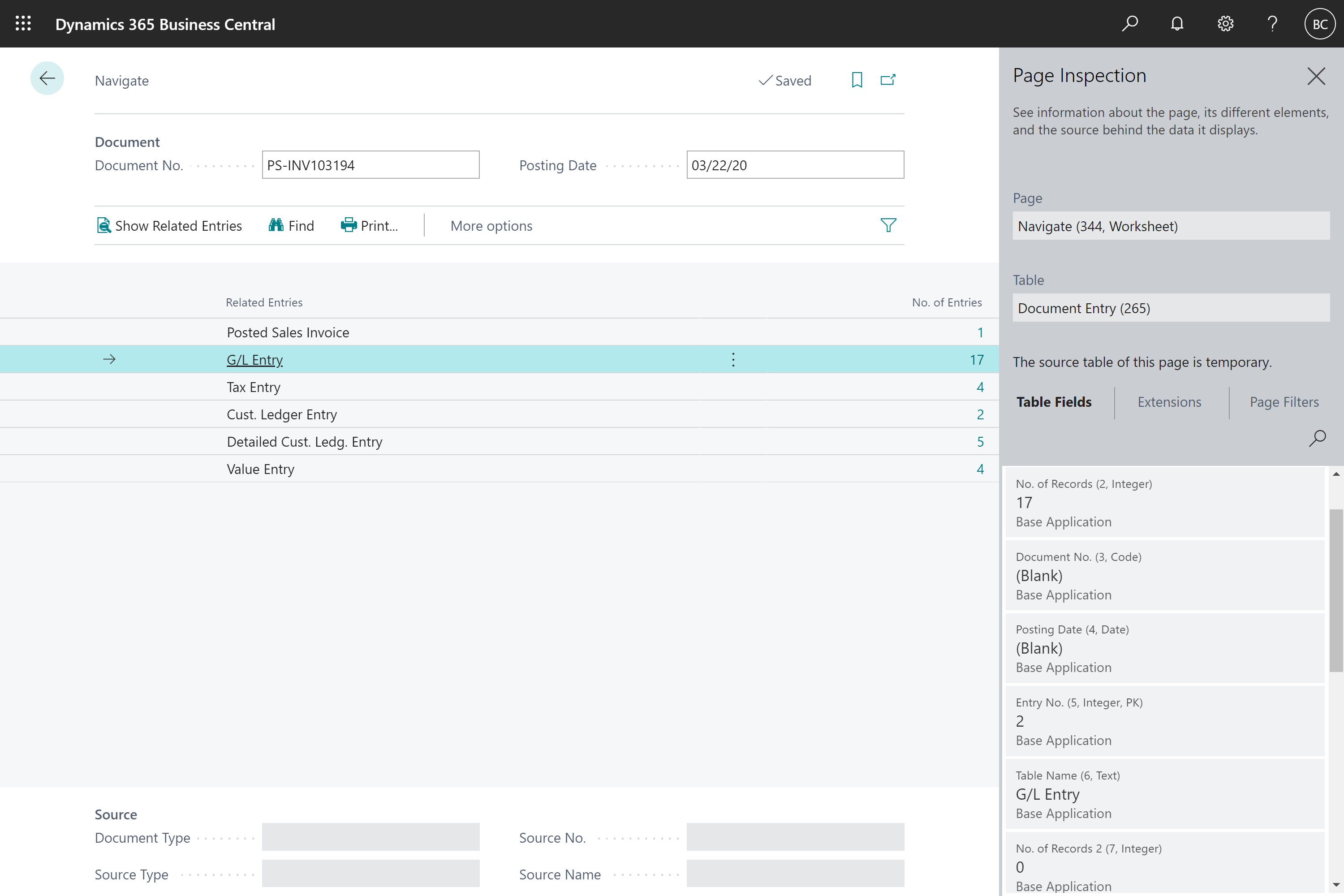The width and height of the screenshot is (1344, 896).
Task: Open More options dropdown
Action: click(491, 225)
